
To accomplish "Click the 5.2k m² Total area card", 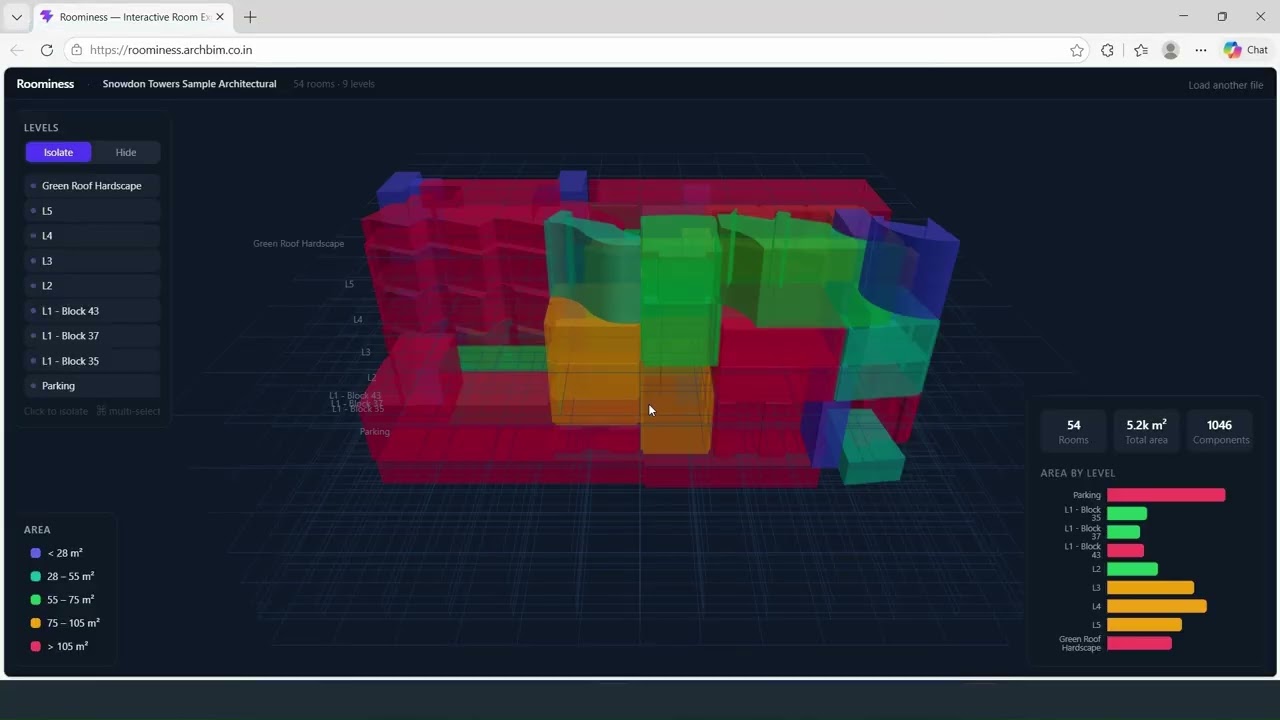I will click(x=1146, y=431).
